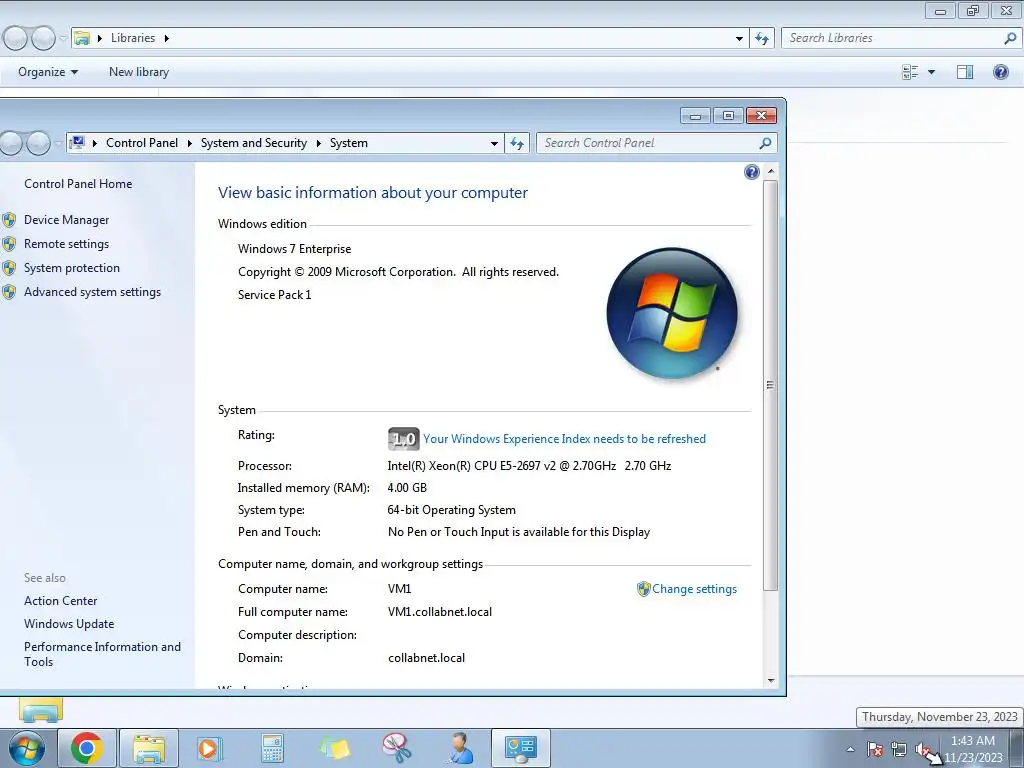Click the taskbar clock showing 1:43 AM
The width and height of the screenshot is (1024, 768).
(x=972, y=749)
